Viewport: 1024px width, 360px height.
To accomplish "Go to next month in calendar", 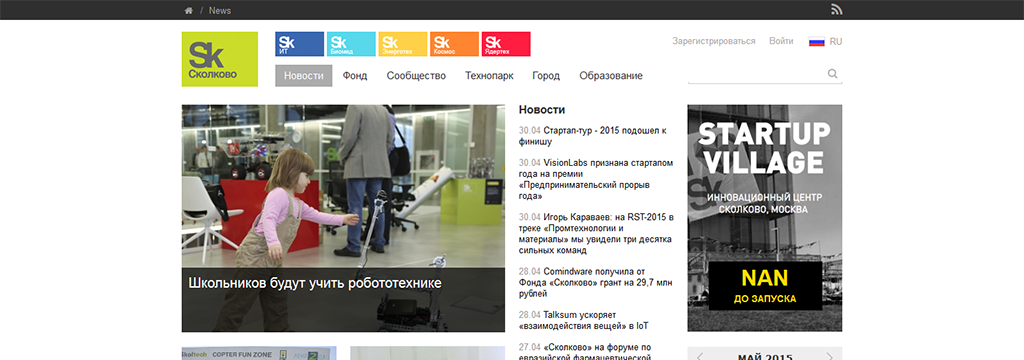I will tap(830, 357).
